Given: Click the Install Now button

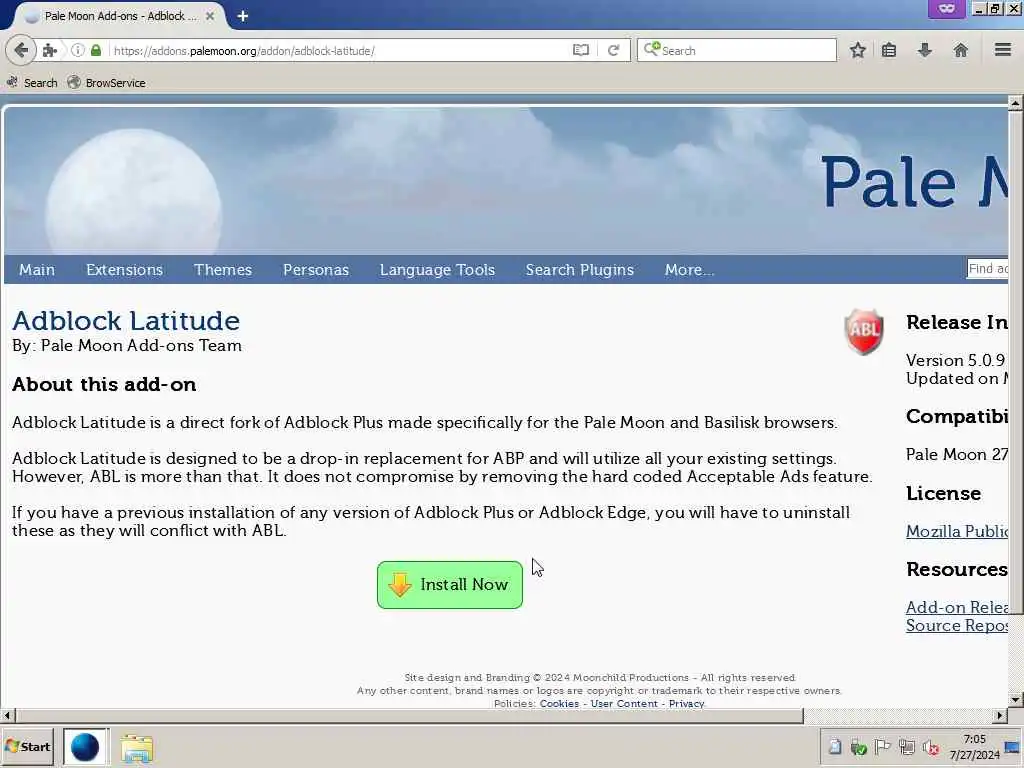Looking at the screenshot, I should pos(450,584).
